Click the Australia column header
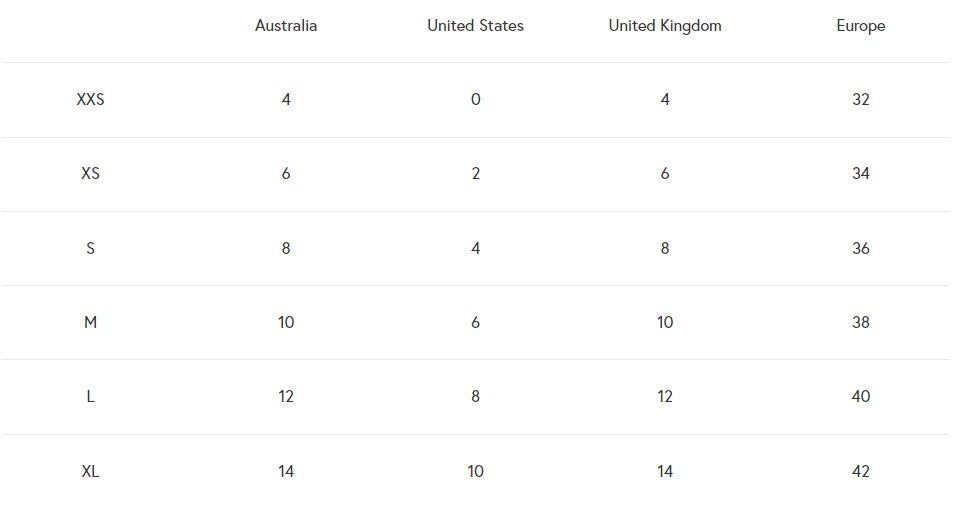 pyautogui.click(x=286, y=26)
